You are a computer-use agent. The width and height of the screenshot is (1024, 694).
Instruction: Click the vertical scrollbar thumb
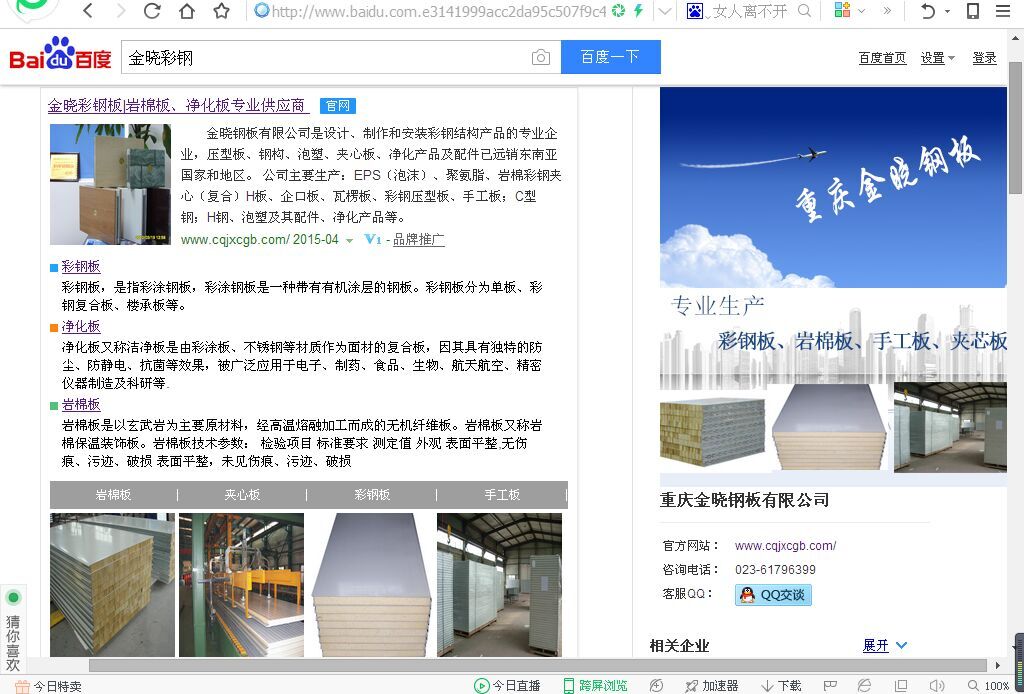pos(1016,127)
